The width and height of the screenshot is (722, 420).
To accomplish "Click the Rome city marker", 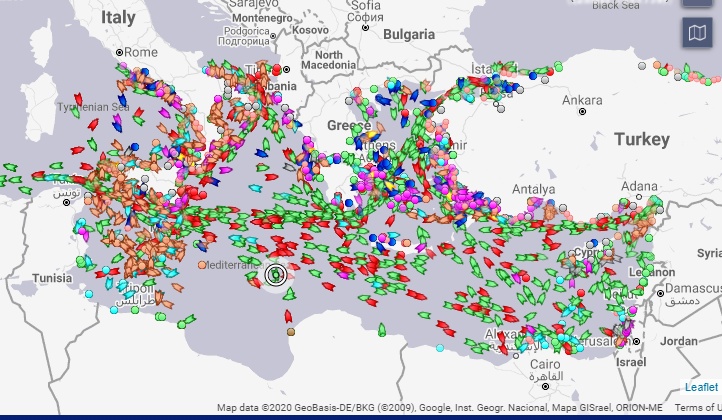I will (x=120, y=52).
